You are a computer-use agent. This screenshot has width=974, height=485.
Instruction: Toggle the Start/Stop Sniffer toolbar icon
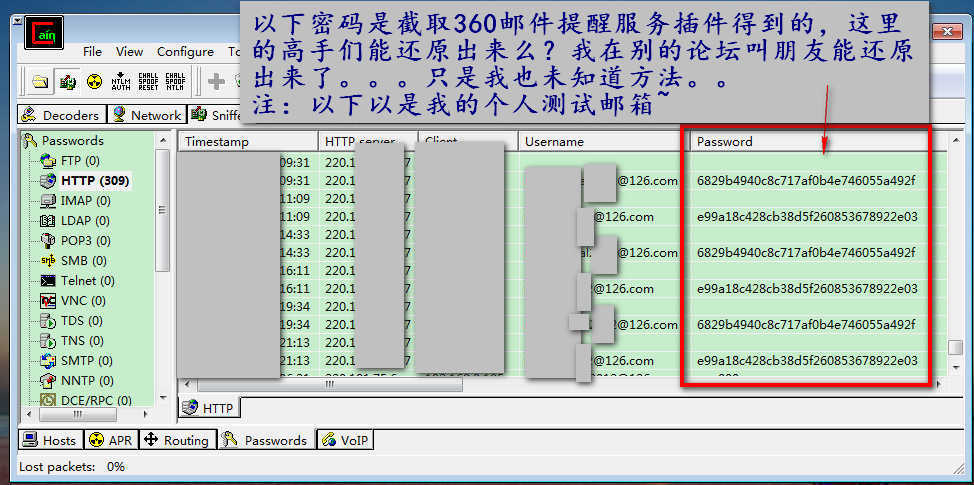pyautogui.click(x=68, y=81)
